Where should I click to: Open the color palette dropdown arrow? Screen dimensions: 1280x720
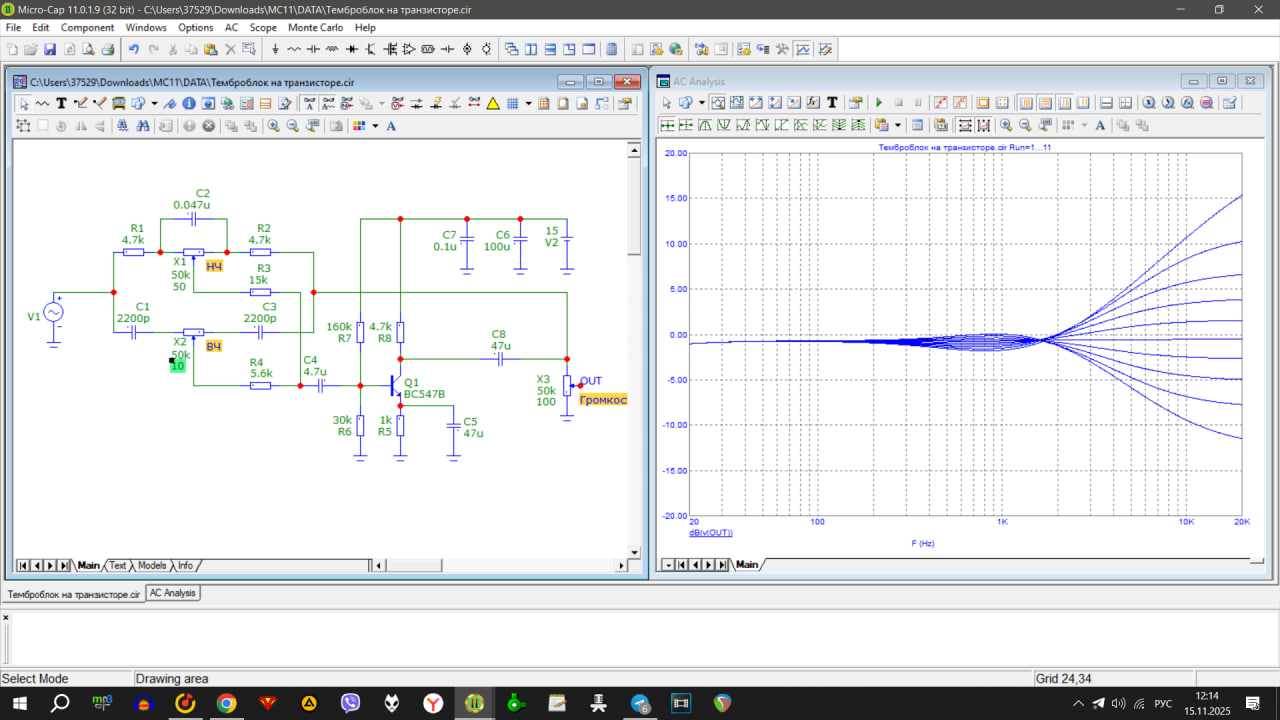(375, 126)
